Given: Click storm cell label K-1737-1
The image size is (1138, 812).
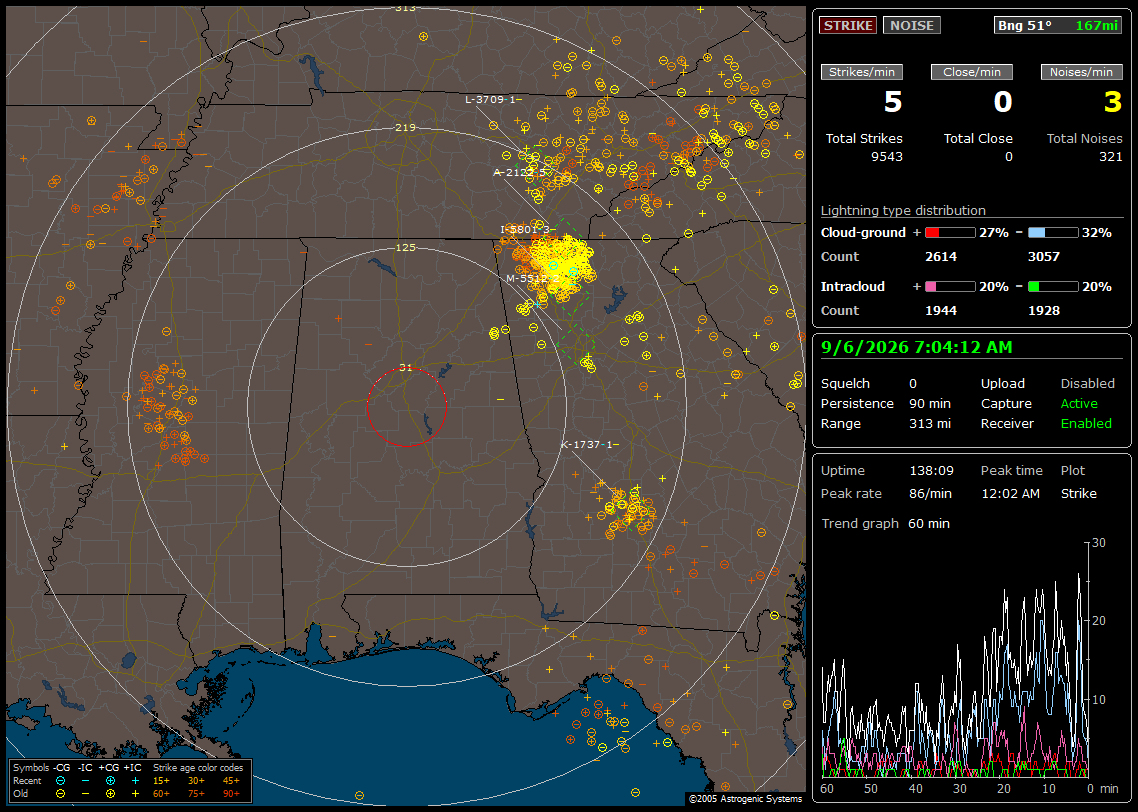Looking at the screenshot, I should tap(587, 444).
